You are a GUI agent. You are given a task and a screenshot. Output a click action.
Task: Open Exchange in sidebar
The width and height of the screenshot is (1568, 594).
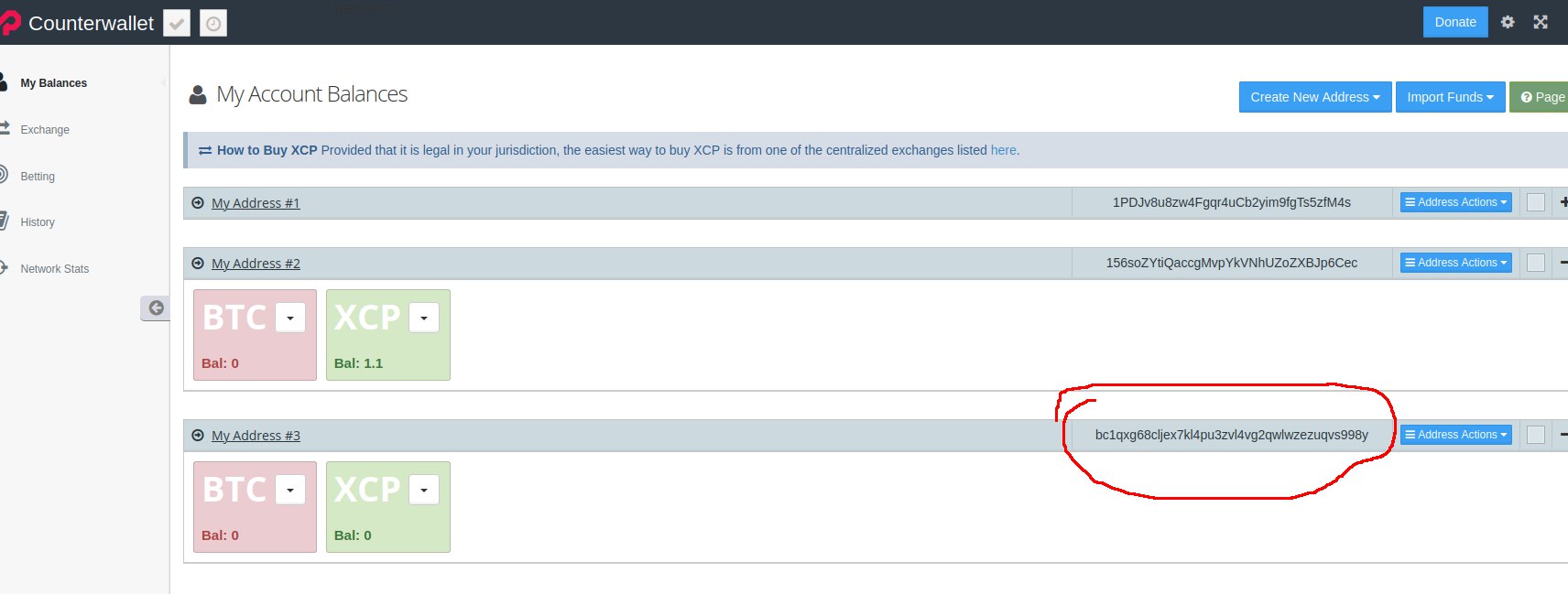click(x=45, y=130)
